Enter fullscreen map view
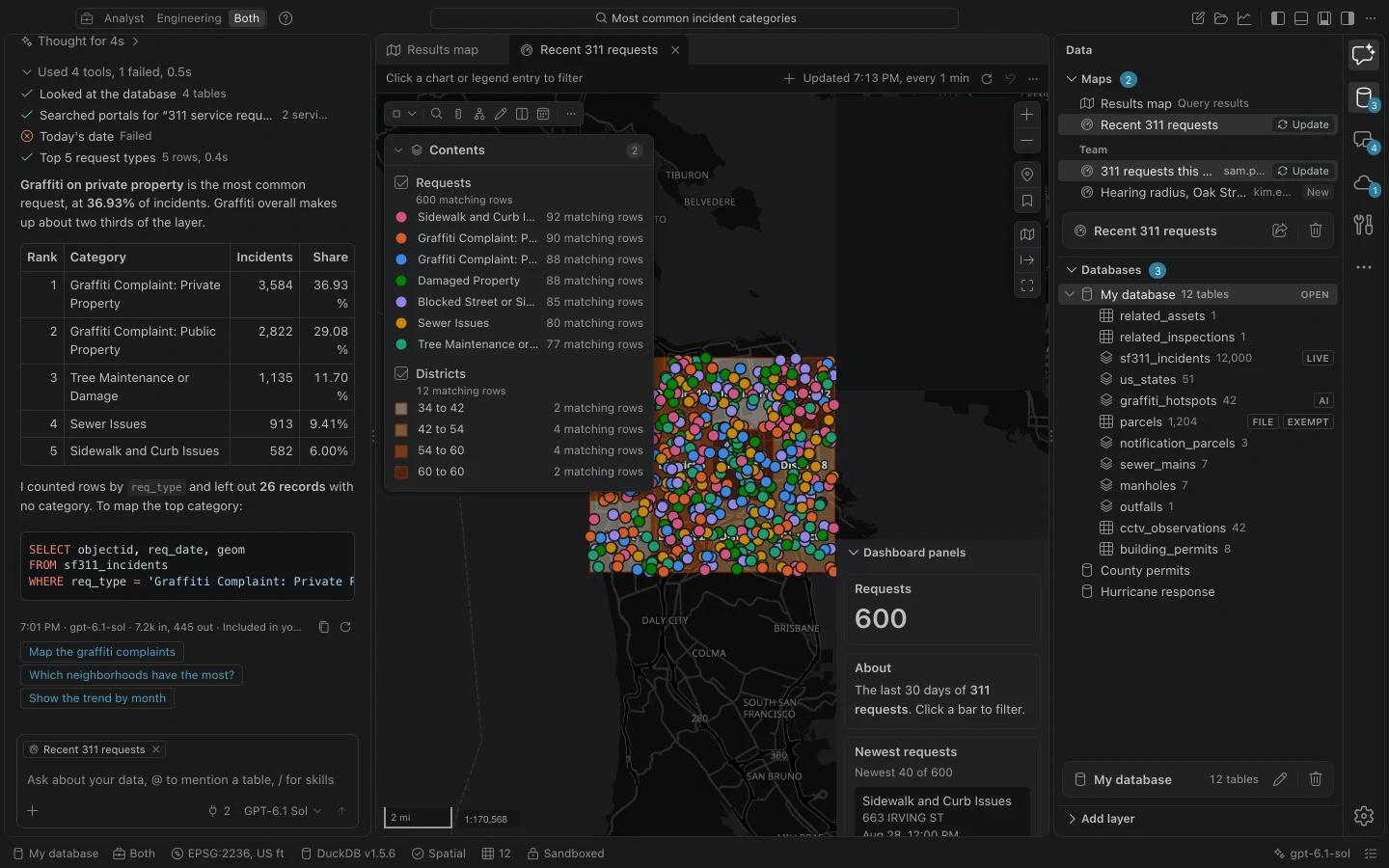This screenshot has width=1389, height=868. click(1027, 286)
